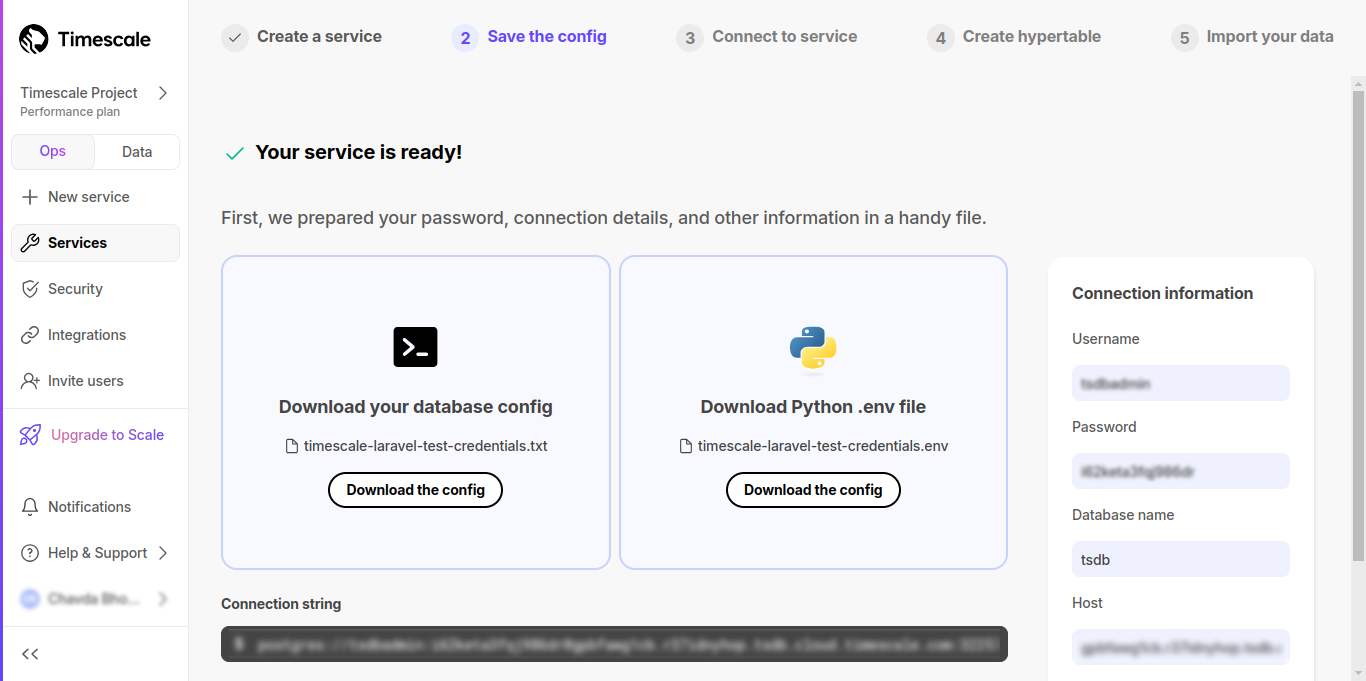Click the Invite users person icon

(30, 381)
